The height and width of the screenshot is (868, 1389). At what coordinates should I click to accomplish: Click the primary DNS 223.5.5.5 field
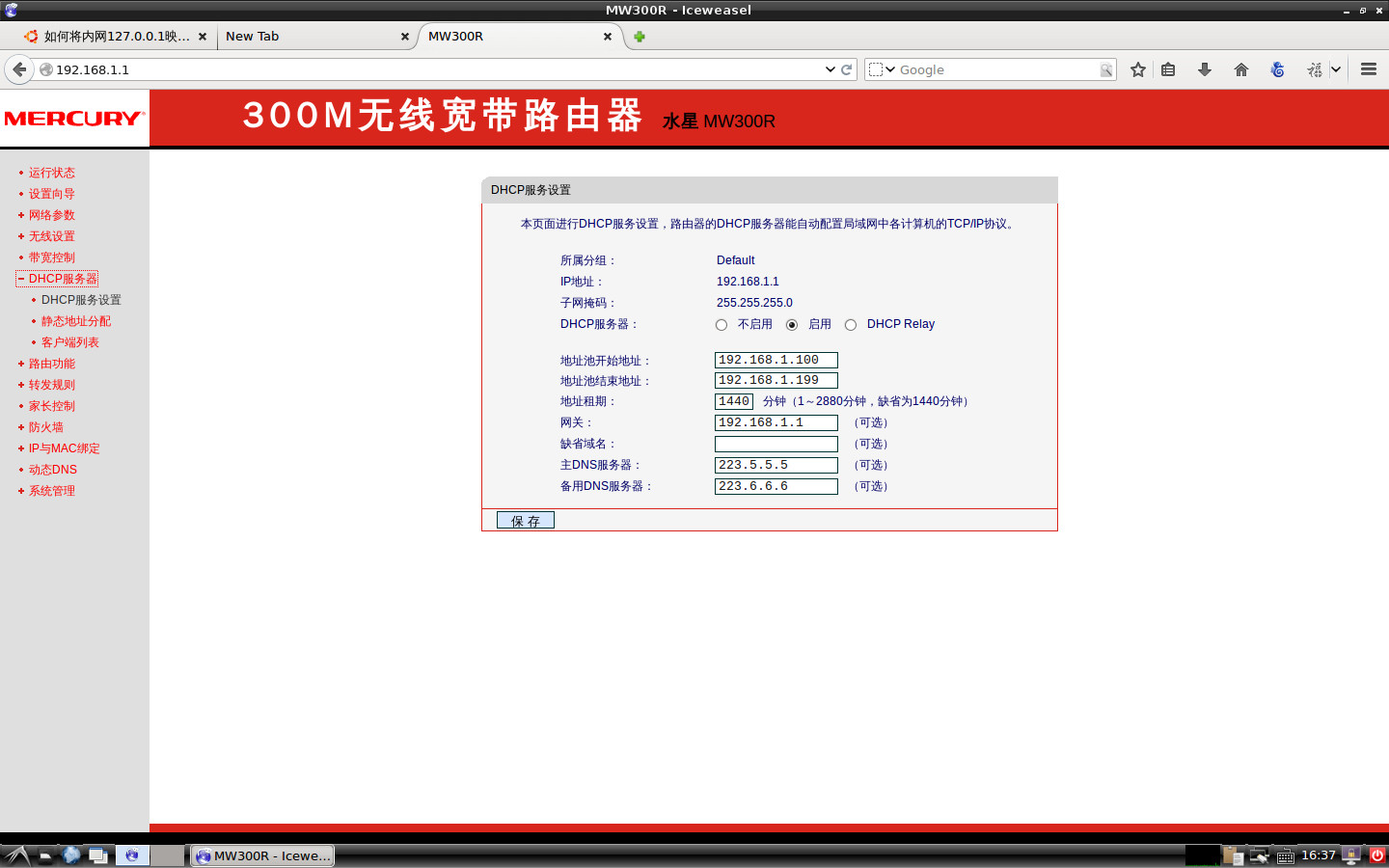pyautogui.click(x=776, y=465)
